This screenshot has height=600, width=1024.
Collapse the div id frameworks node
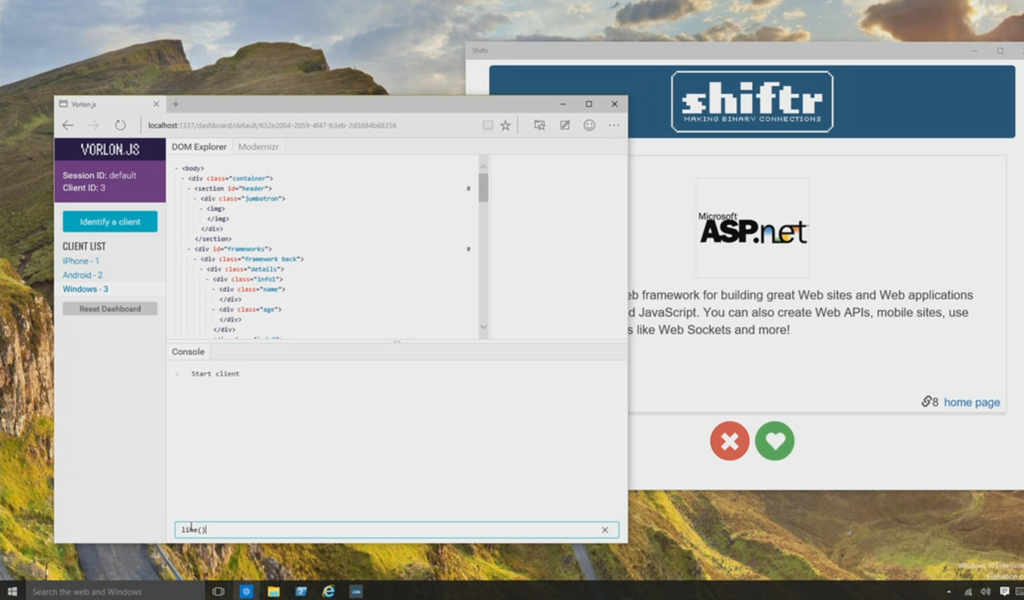click(189, 249)
